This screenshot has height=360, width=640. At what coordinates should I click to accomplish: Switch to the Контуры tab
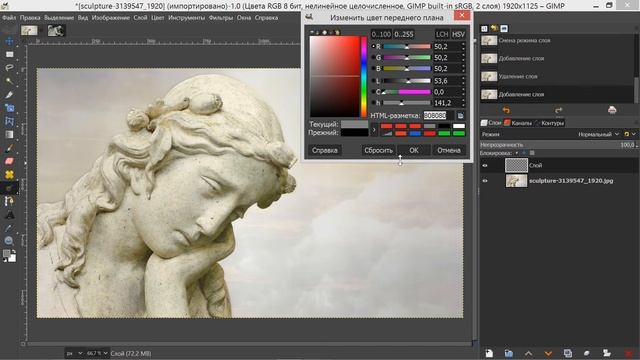coord(549,123)
